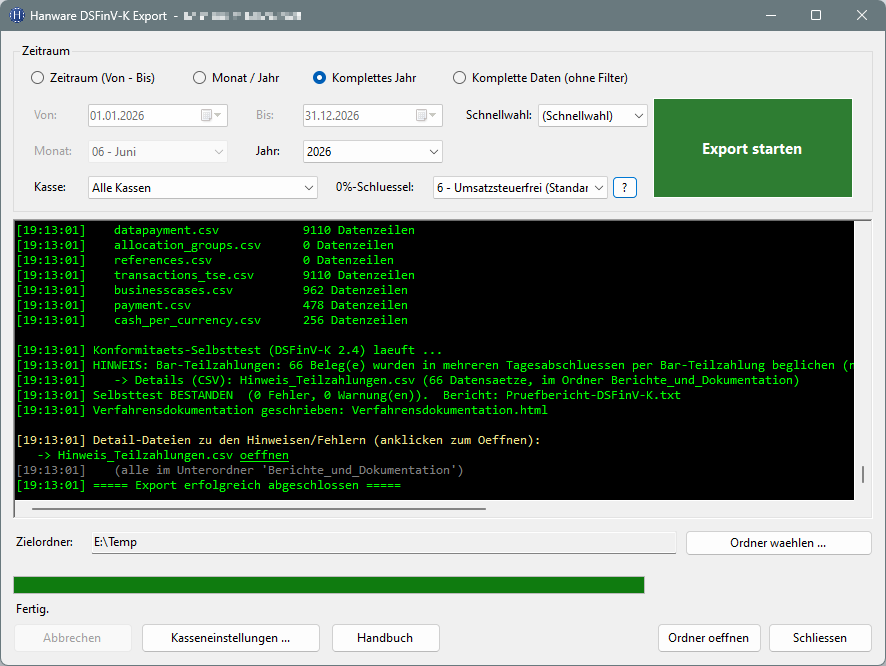Click the question mark help button
Viewport: 886px width, 666px height.
coord(624,188)
